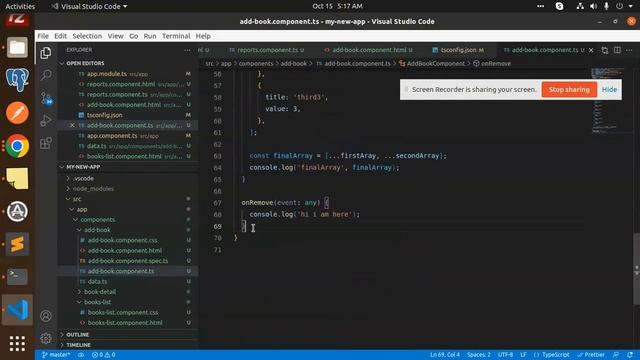Open editor more actions ellipsis

point(629,50)
